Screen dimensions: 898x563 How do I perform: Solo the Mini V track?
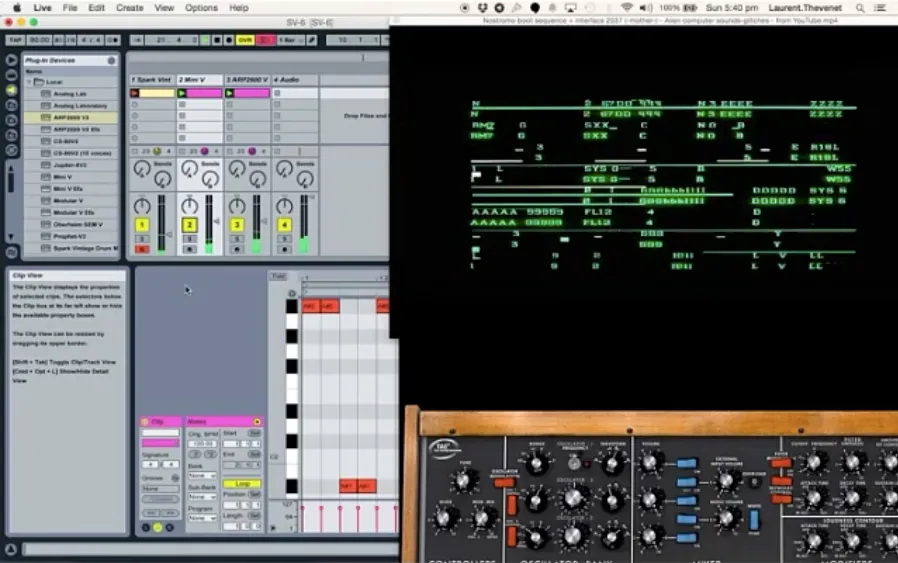coord(189,238)
